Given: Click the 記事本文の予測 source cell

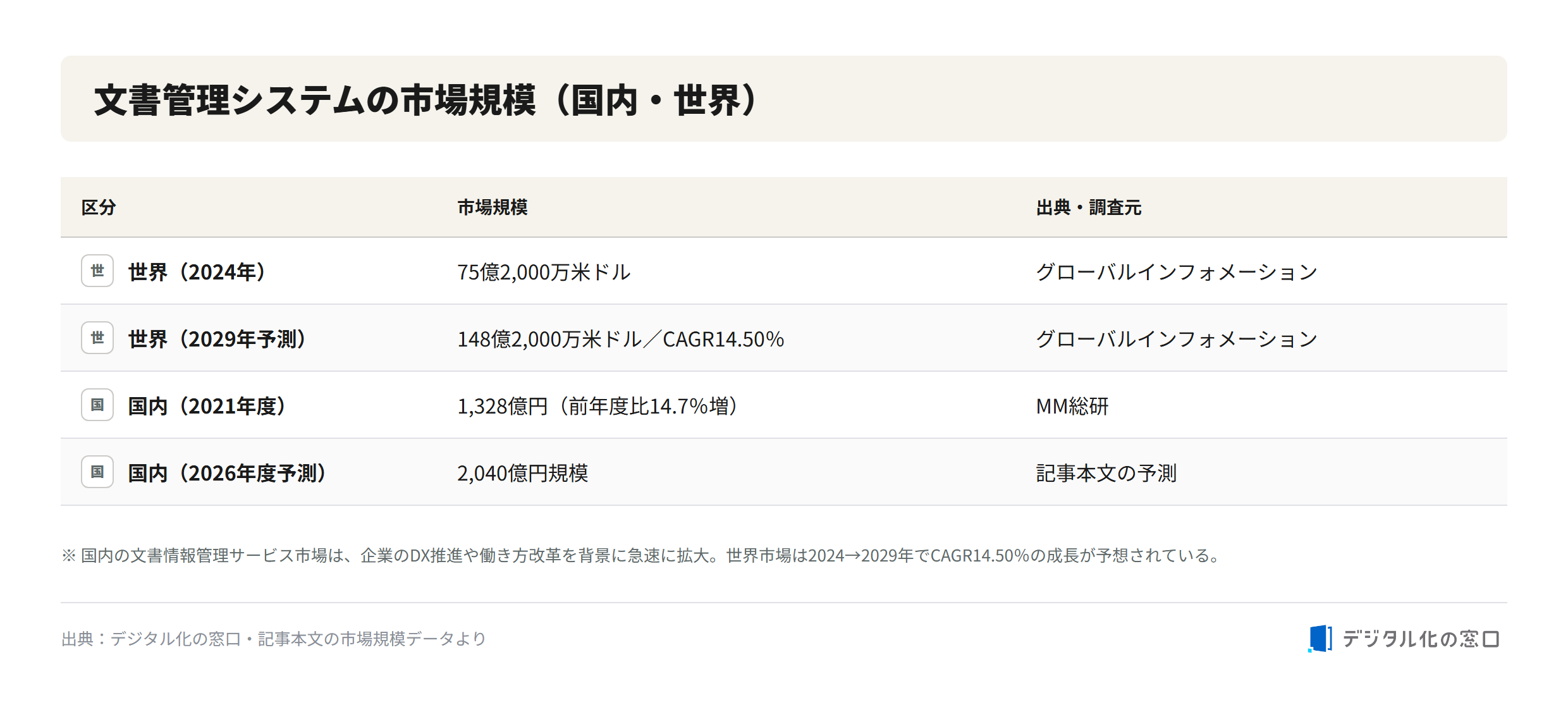Looking at the screenshot, I should tap(1106, 473).
